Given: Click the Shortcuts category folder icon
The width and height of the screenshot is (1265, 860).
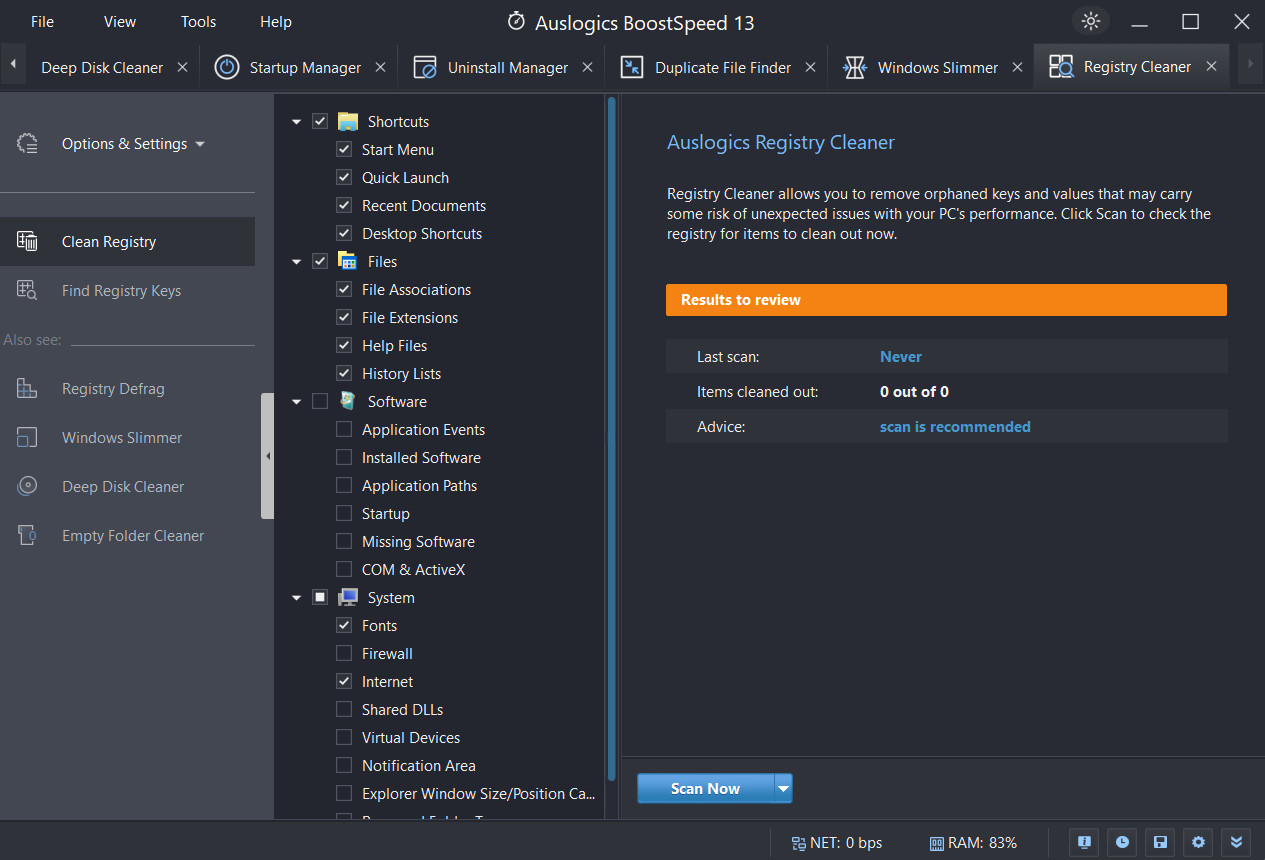Looking at the screenshot, I should [347, 121].
